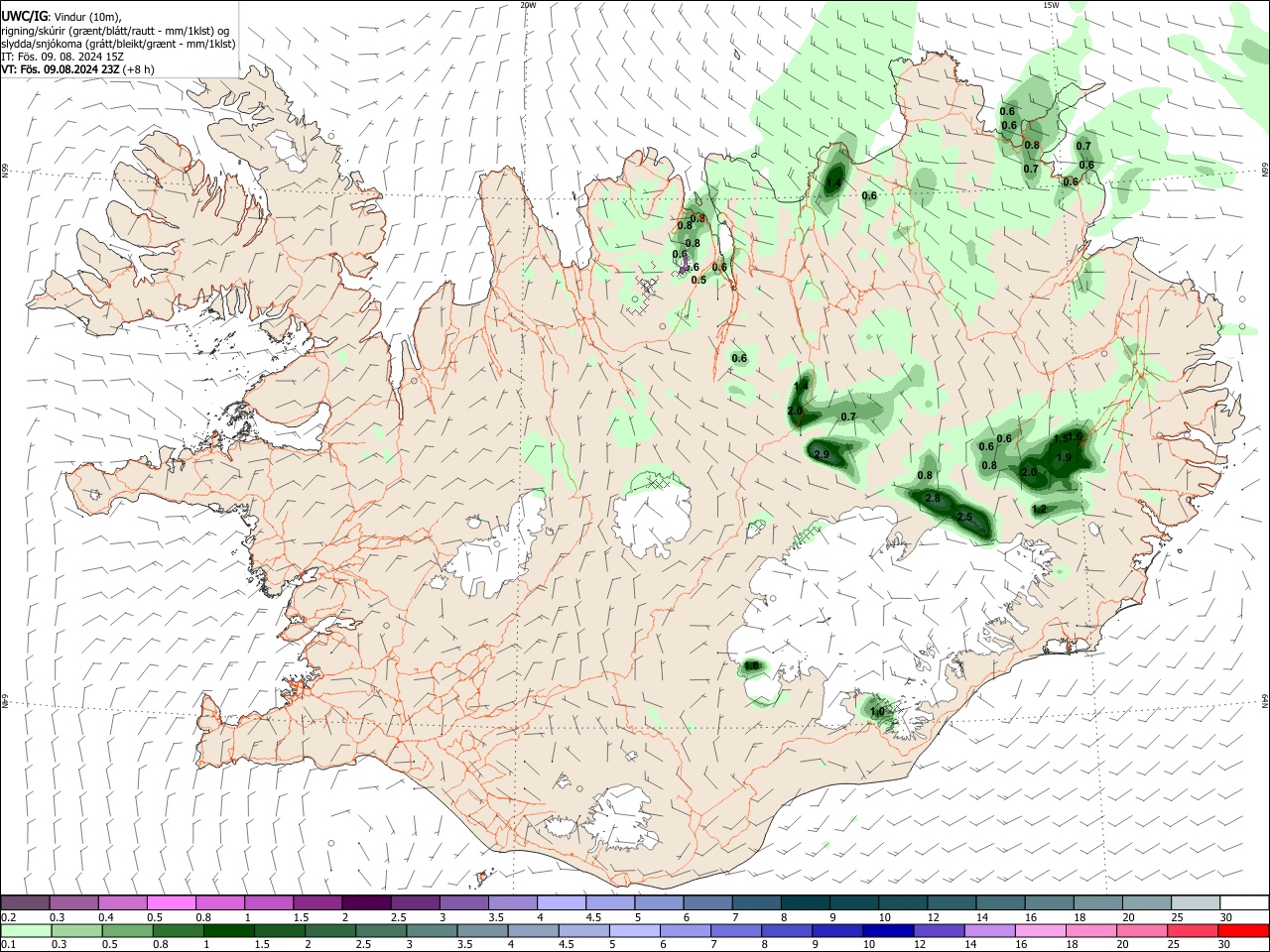1270x952 pixels.
Task: Click the 1.4 precipitation value in the north
Action: pos(833,182)
